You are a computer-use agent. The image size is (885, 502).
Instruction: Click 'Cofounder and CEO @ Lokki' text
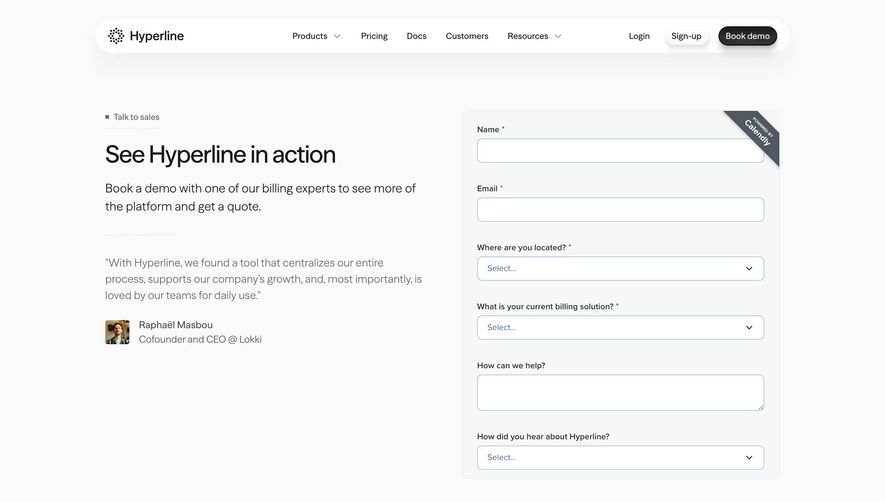coord(200,339)
